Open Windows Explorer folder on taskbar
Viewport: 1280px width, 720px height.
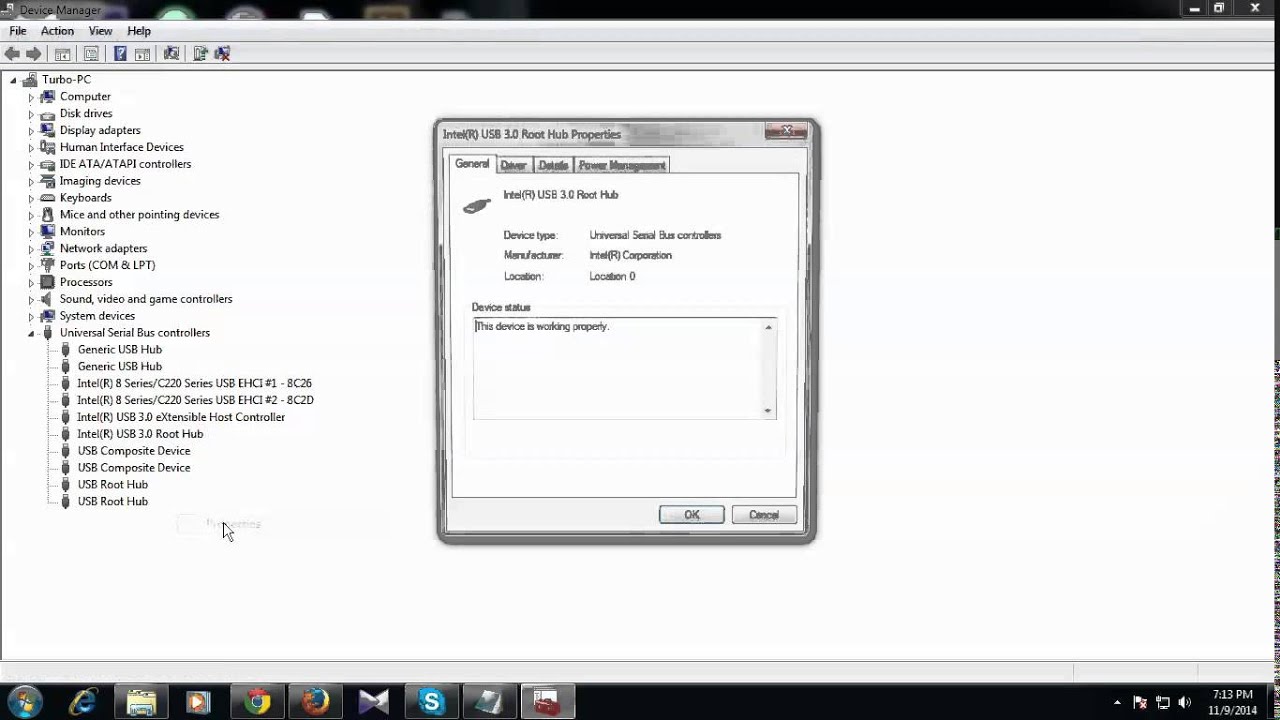pyautogui.click(x=141, y=702)
